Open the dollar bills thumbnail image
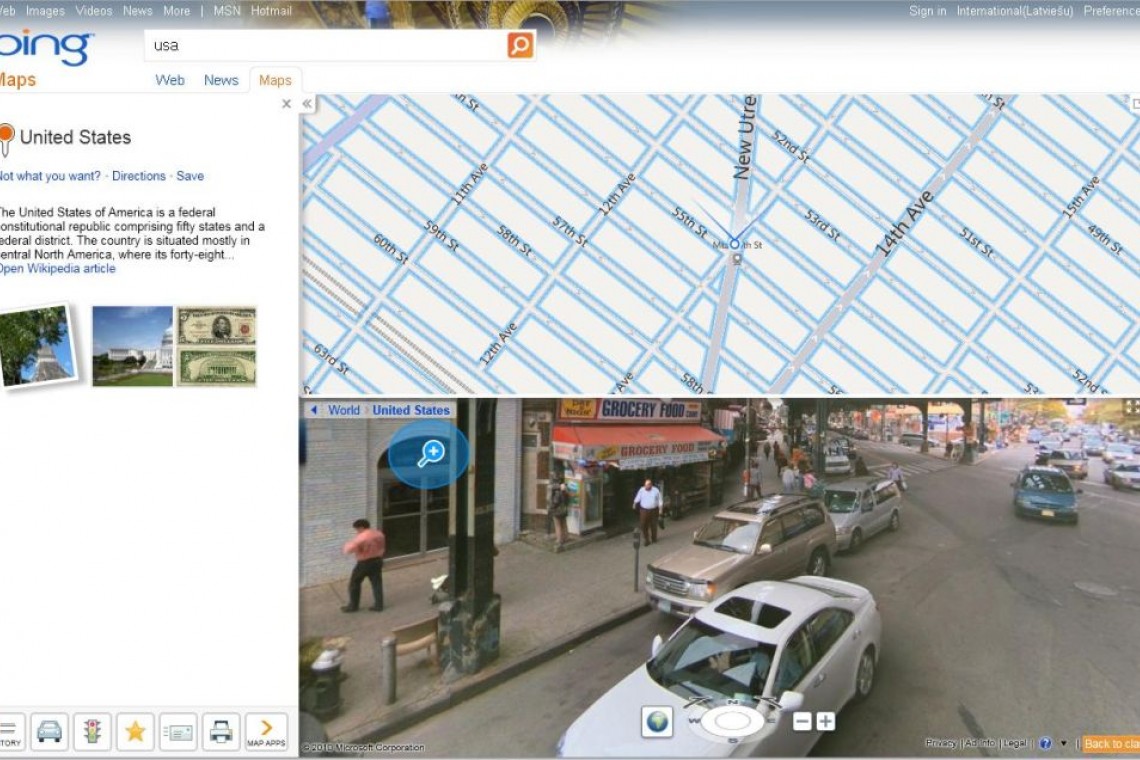This screenshot has height=760, width=1140. (x=216, y=346)
